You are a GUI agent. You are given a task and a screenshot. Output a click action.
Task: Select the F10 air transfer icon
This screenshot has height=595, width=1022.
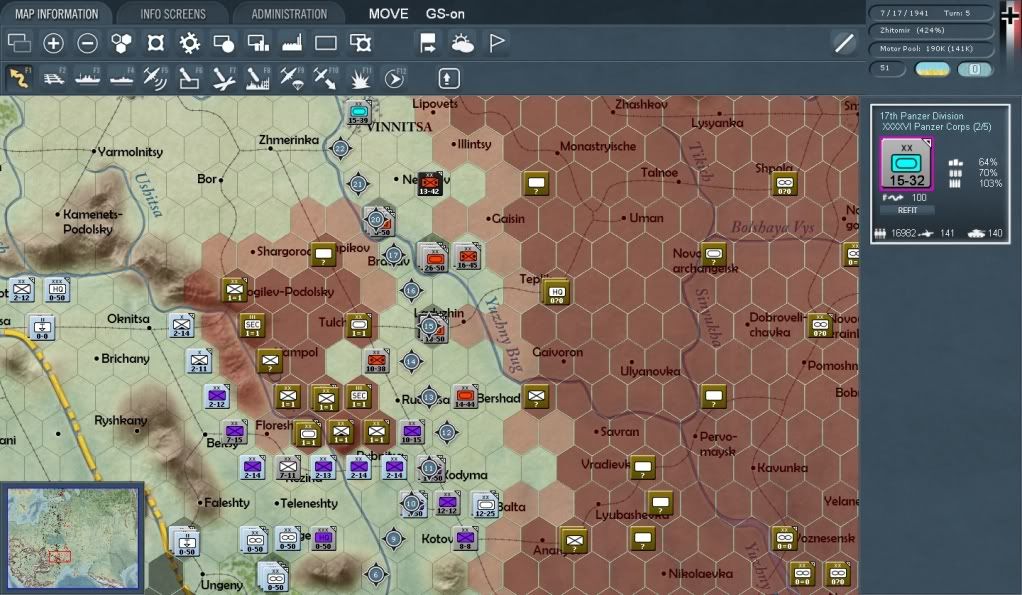(325, 79)
